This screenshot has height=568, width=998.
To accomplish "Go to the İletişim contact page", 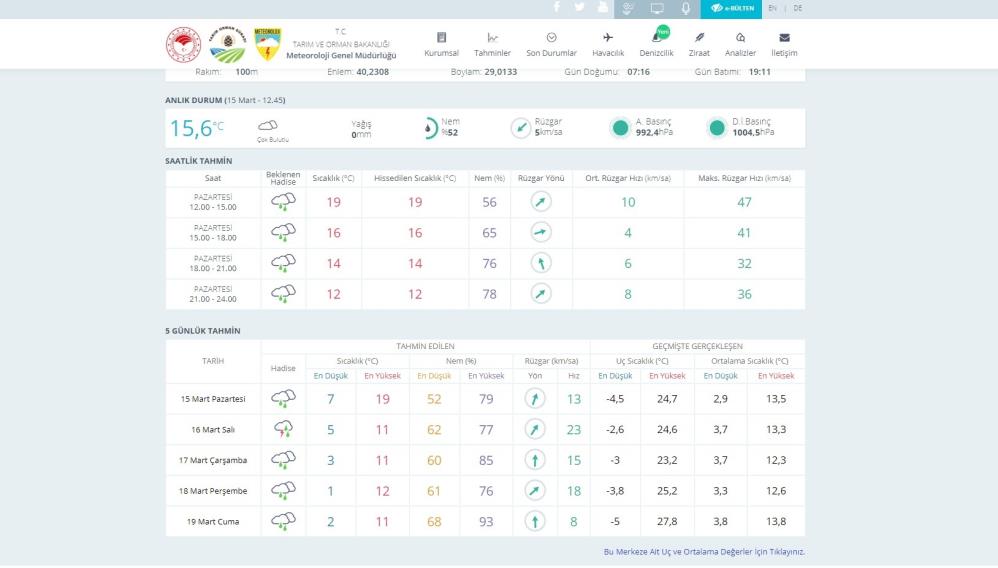I will (x=784, y=44).
